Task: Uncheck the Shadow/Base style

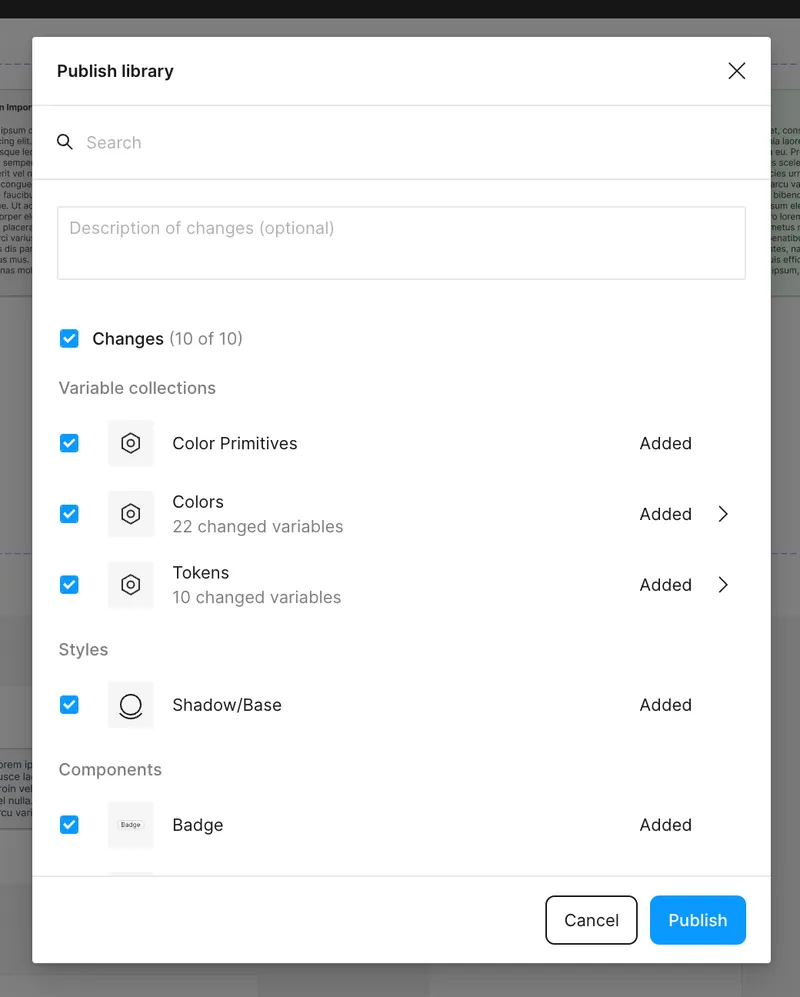Action: (x=69, y=704)
